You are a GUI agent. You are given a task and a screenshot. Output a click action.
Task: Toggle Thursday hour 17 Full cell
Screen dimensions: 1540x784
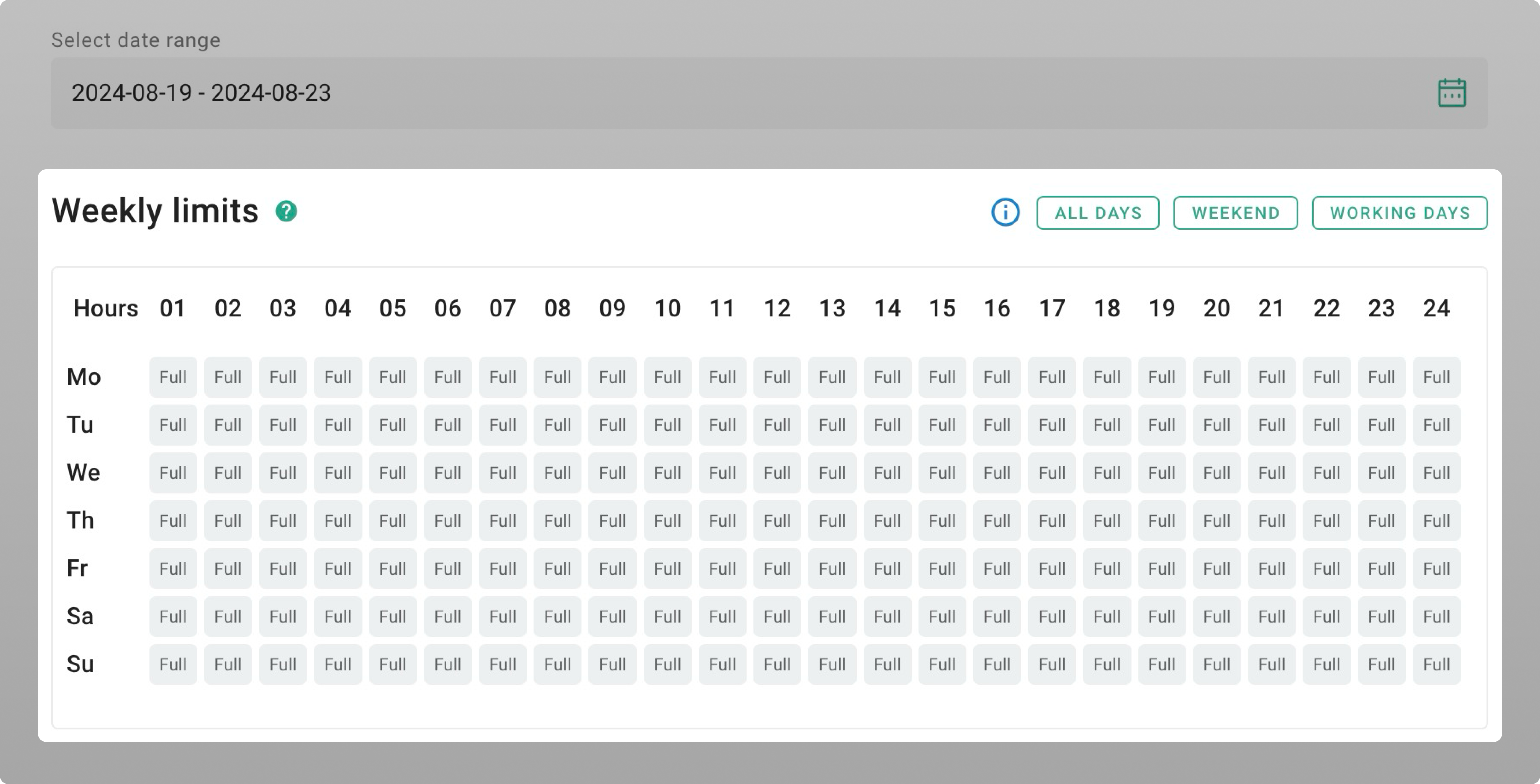point(1052,521)
